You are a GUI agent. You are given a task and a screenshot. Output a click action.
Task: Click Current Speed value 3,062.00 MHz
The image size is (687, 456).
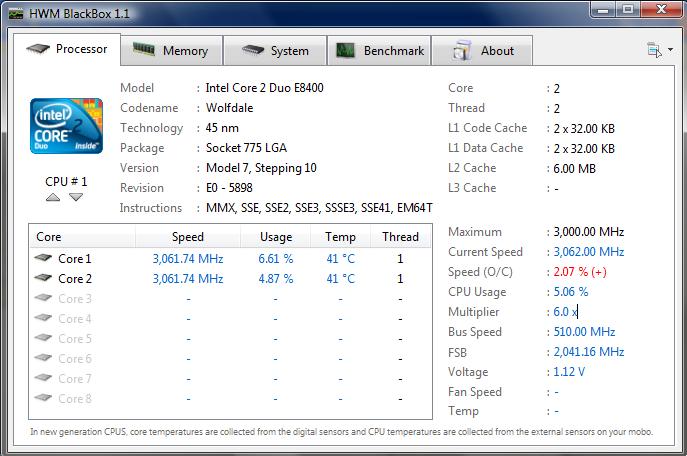(x=588, y=252)
